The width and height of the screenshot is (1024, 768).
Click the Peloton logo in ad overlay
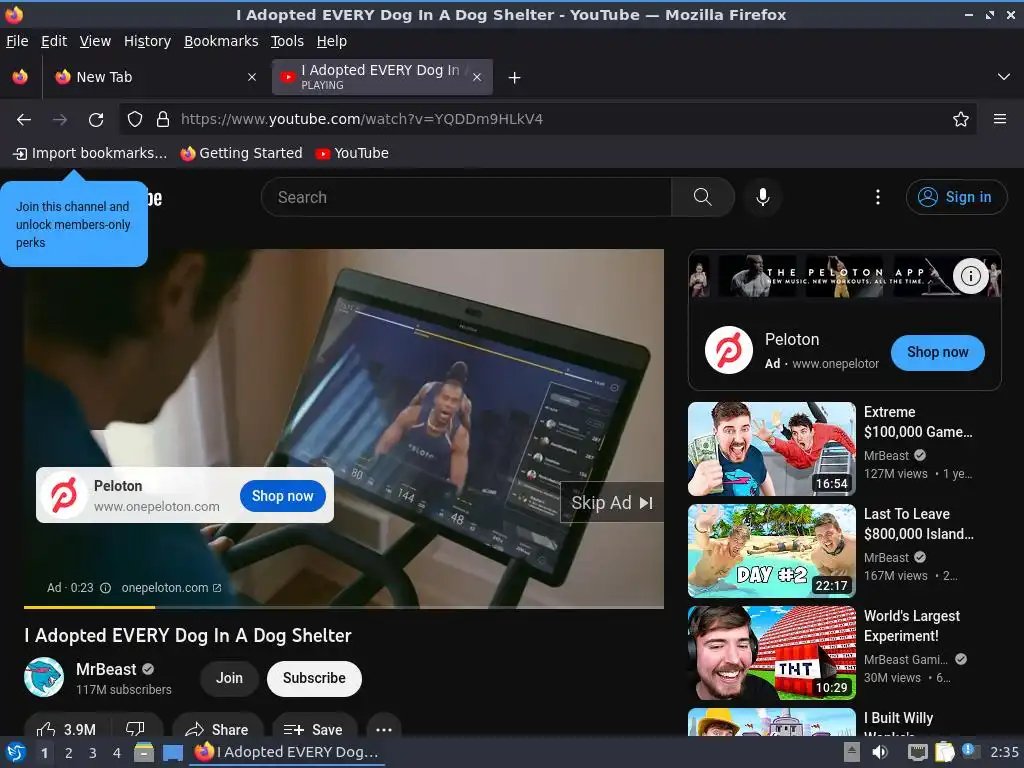(63, 495)
